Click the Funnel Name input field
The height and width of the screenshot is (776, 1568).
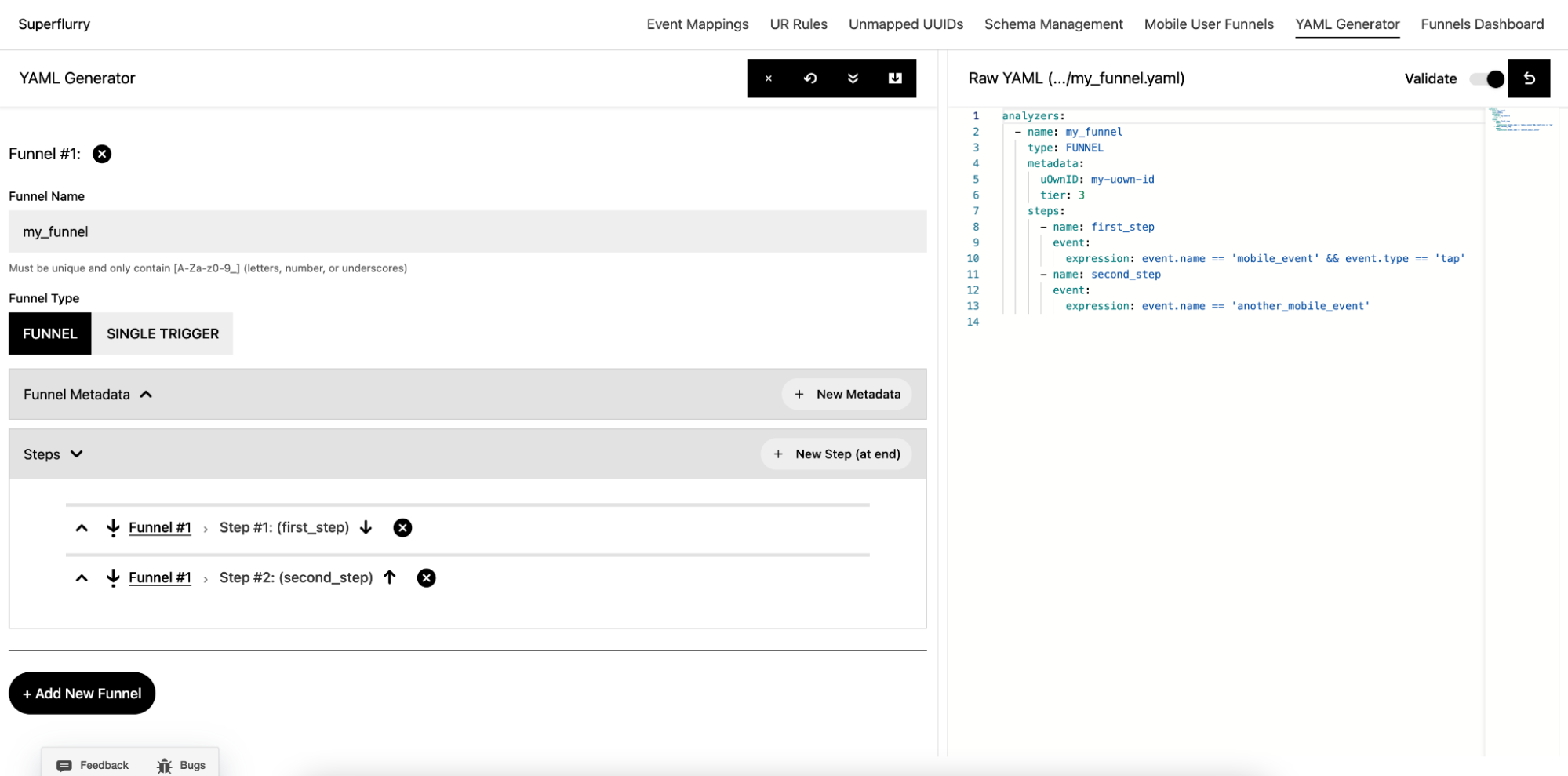pos(467,231)
